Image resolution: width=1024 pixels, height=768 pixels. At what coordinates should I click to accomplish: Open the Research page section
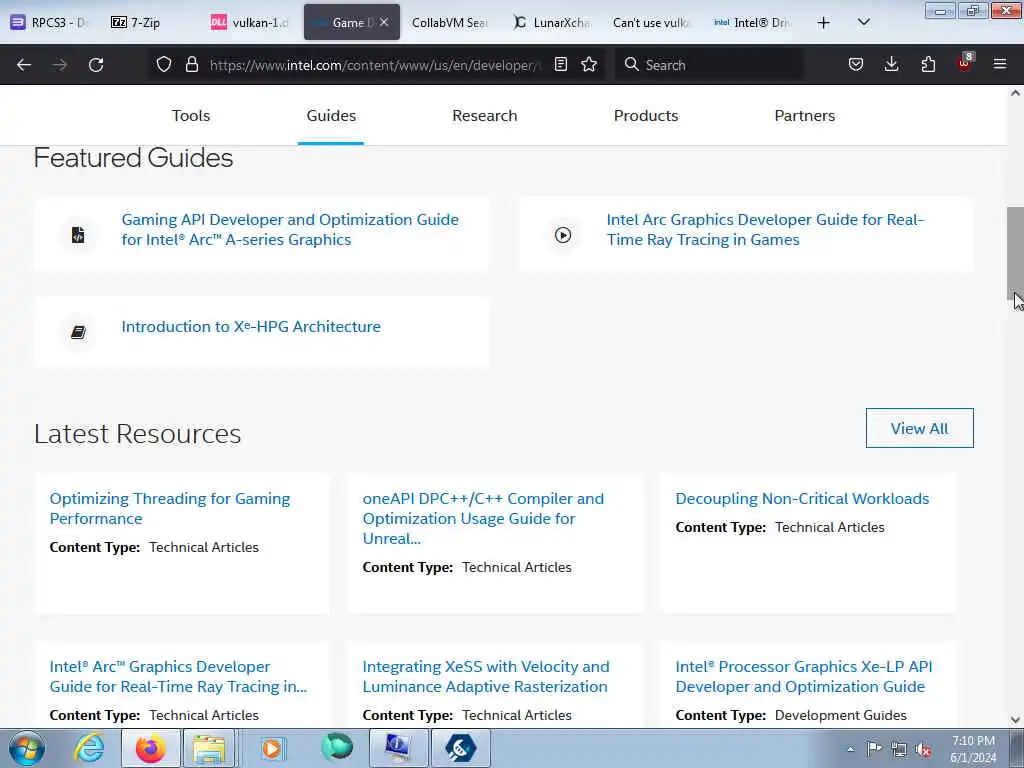(485, 116)
